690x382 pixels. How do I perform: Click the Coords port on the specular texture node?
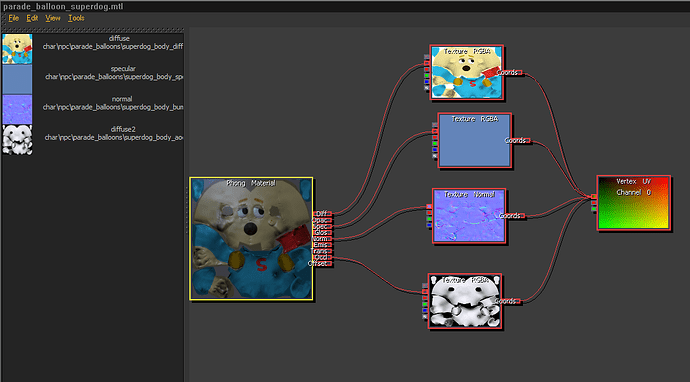point(517,140)
